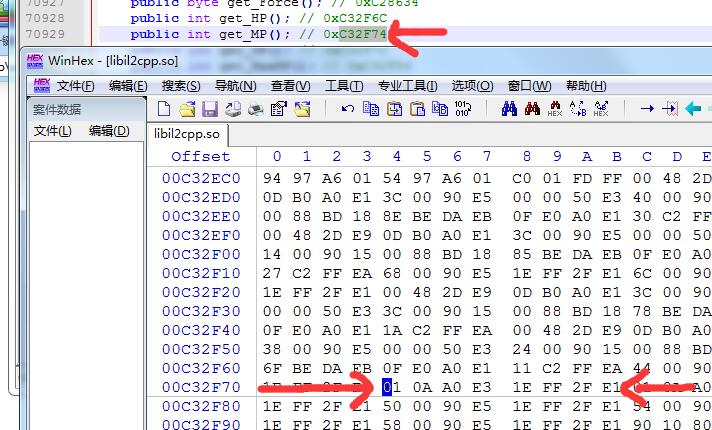Open the 选项(O) menu
Viewport: 712px width, 430px height.
[x=472, y=86]
